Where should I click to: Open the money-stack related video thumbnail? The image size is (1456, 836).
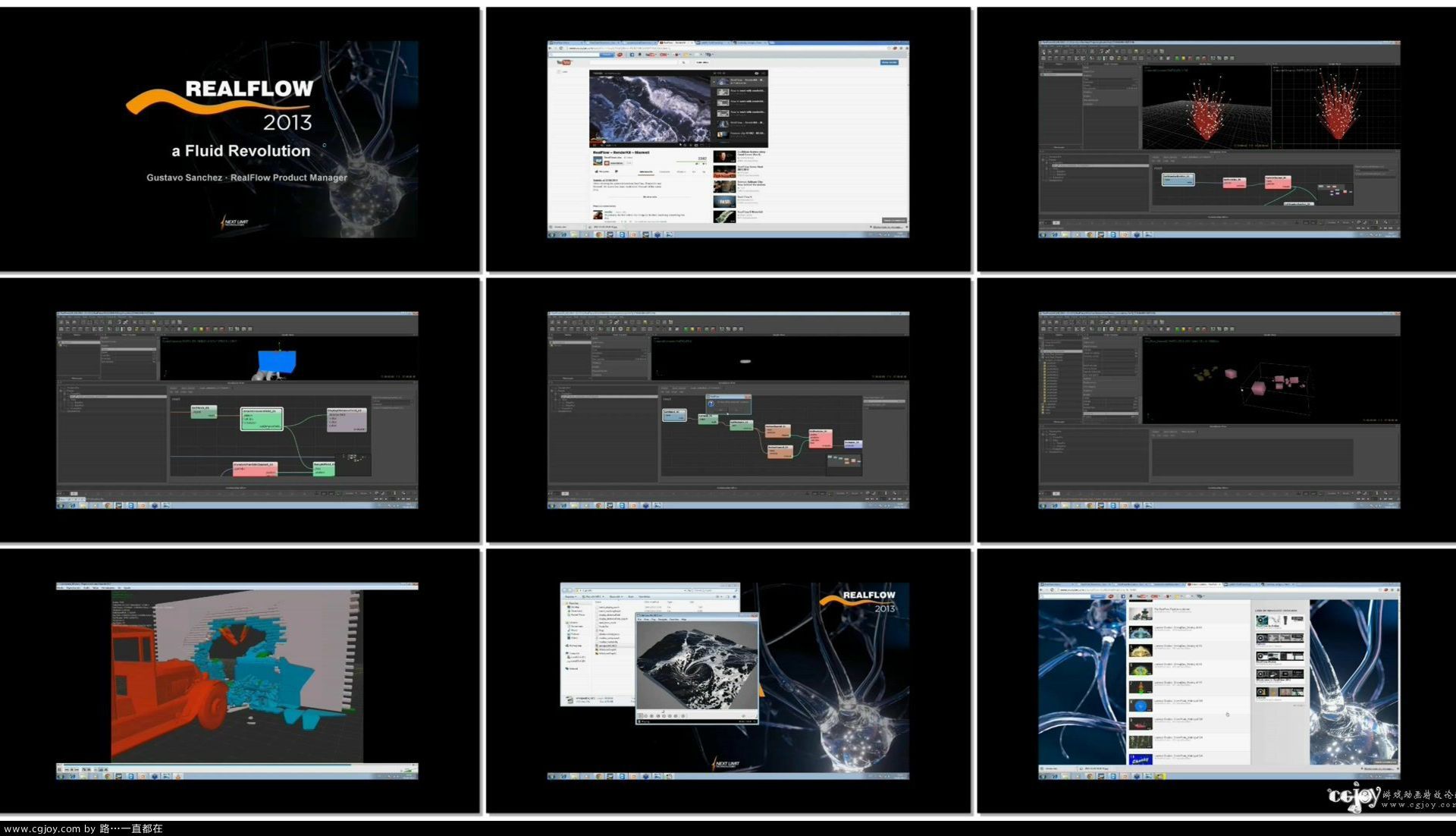[x=724, y=216]
